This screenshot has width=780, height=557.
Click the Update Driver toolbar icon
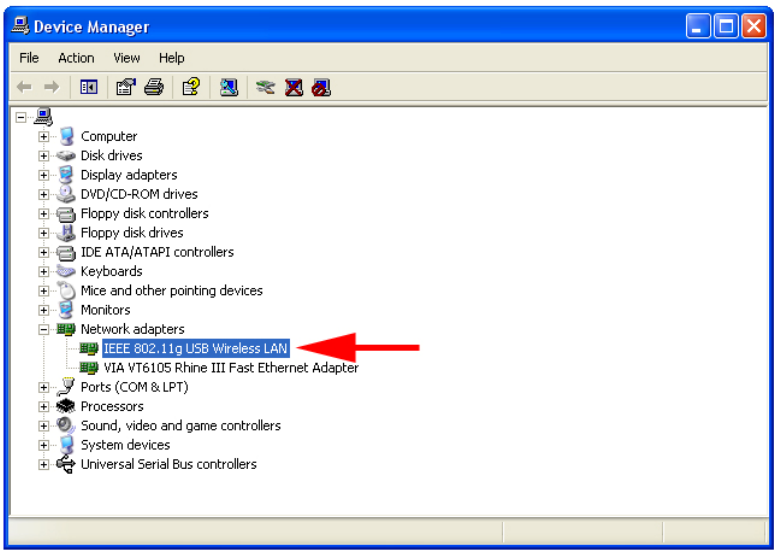[266, 88]
